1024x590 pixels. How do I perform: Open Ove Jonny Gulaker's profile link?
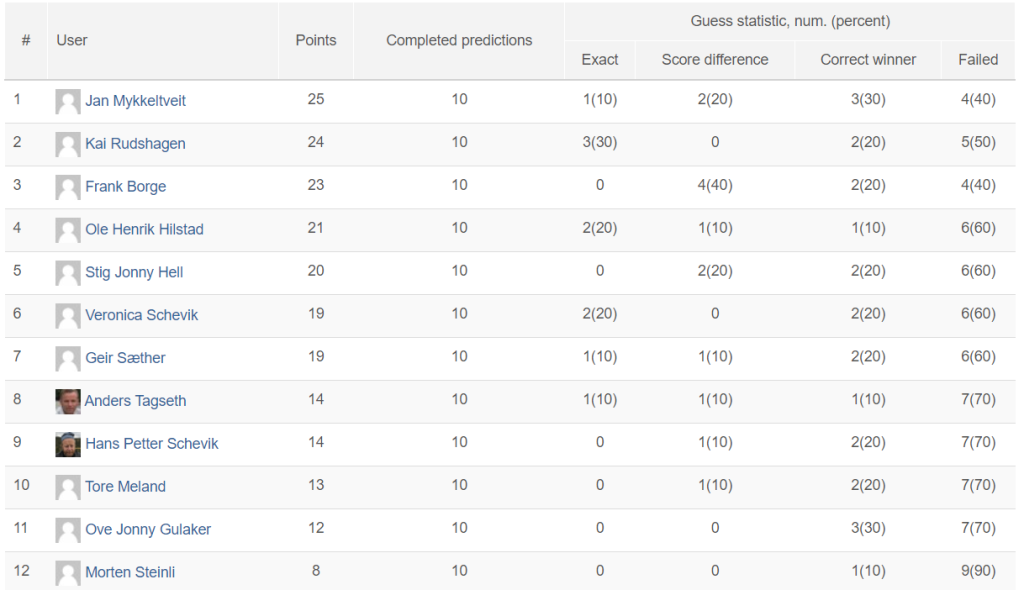point(148,529)
